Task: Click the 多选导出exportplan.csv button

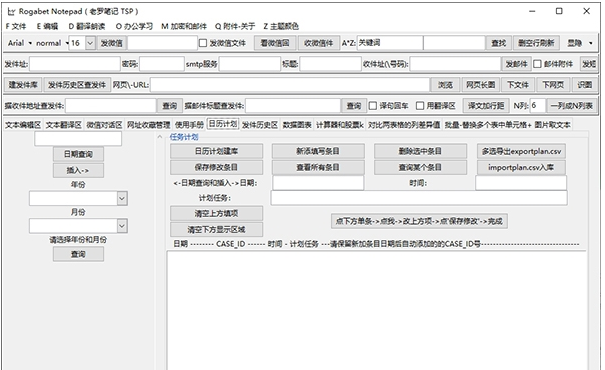Action: point(522,151)
